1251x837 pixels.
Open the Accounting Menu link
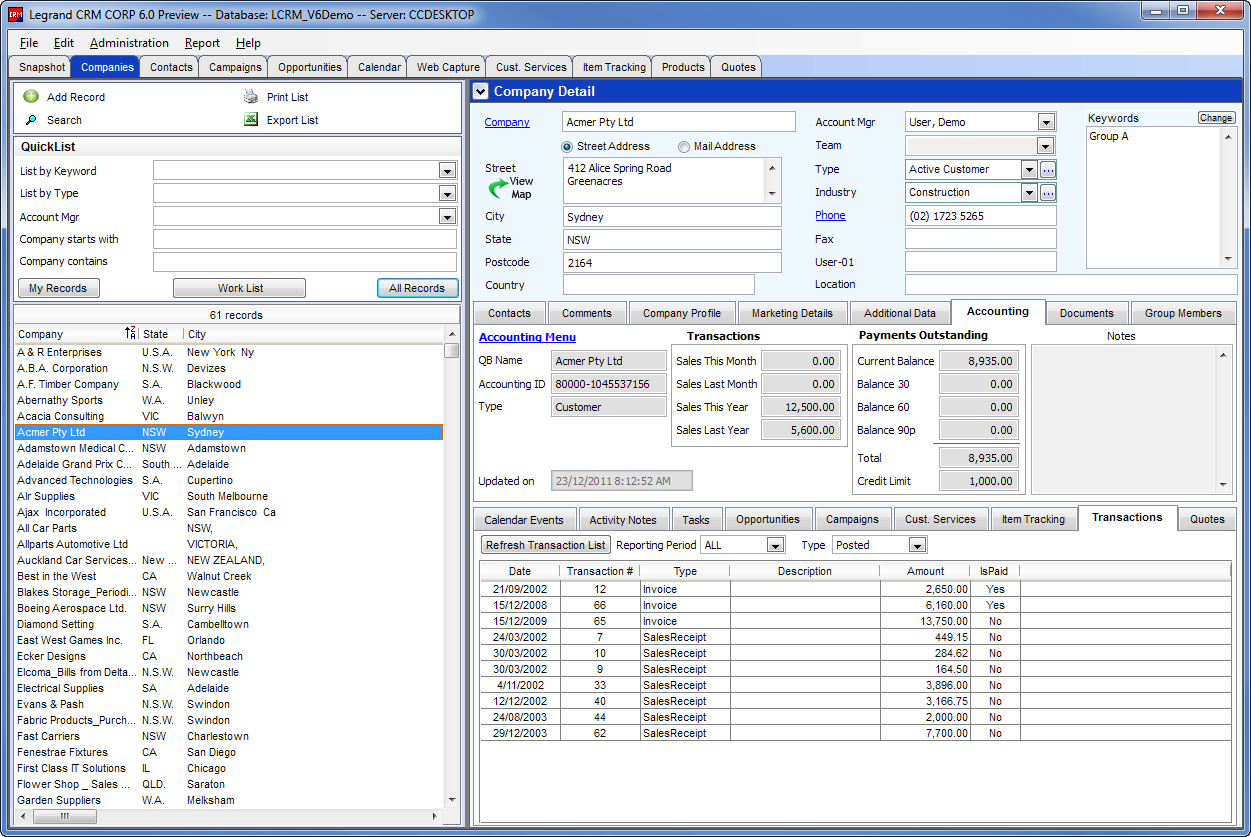pyautogui.click(x=527, y=337)
